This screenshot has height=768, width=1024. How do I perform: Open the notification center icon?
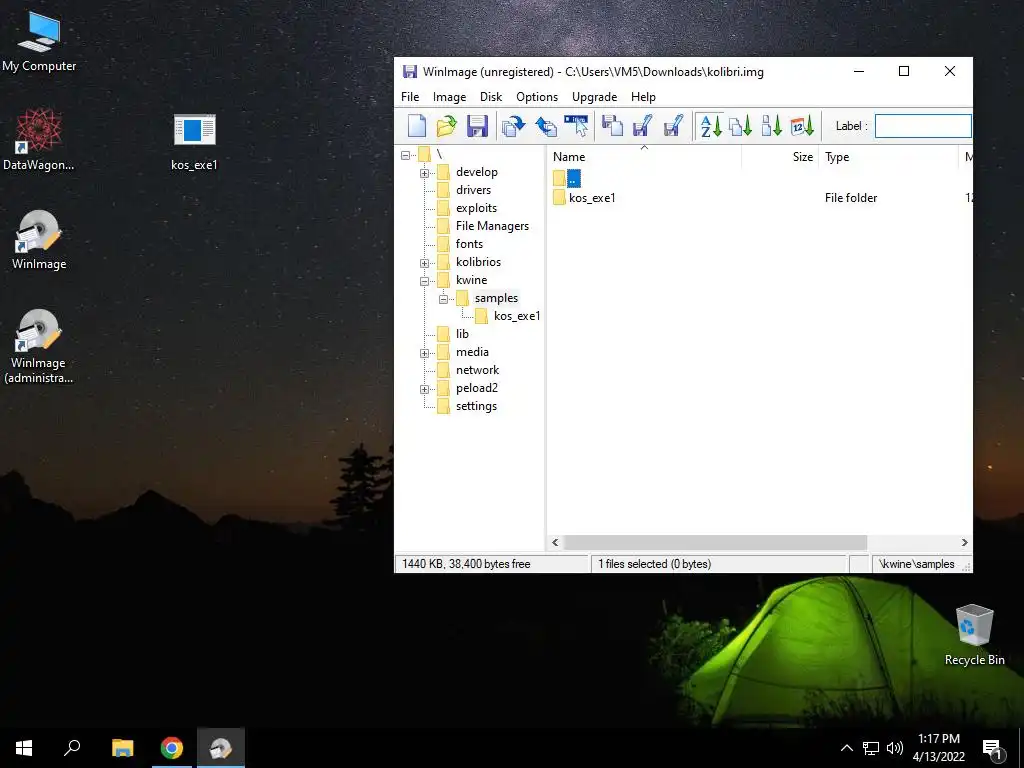(993, 749)
